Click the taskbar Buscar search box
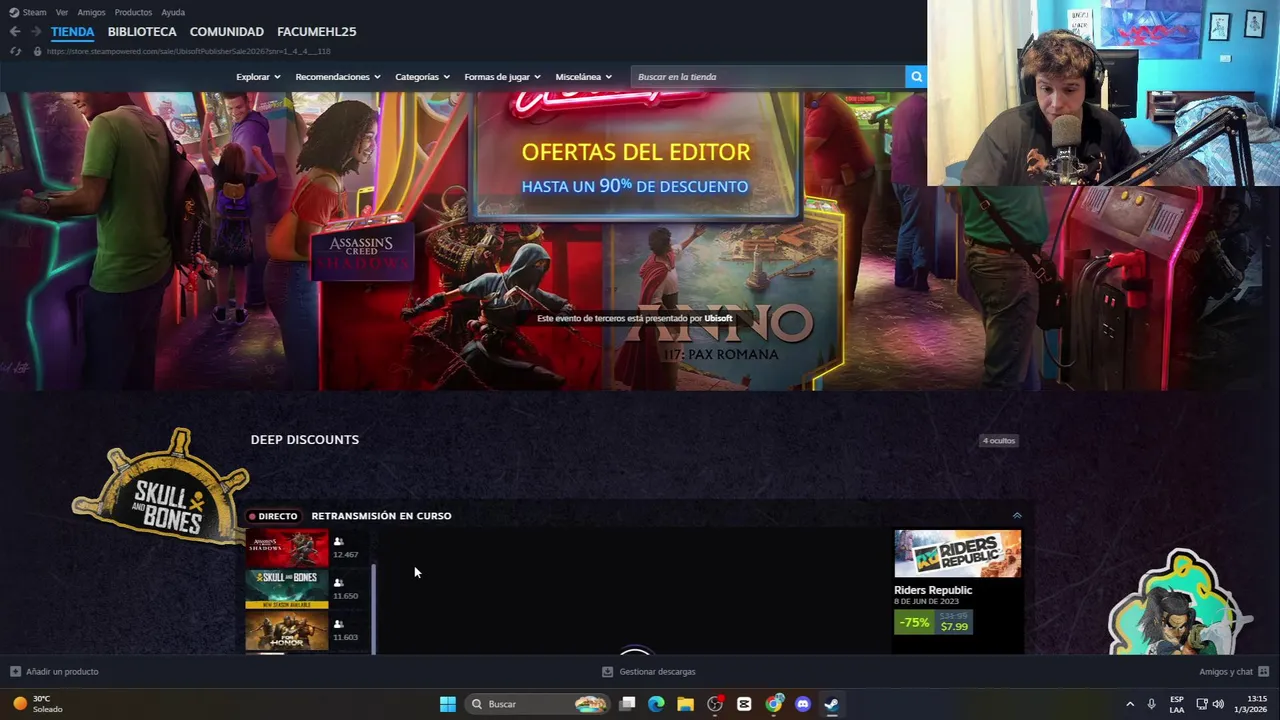The image size is (1280, 720). 538,704
